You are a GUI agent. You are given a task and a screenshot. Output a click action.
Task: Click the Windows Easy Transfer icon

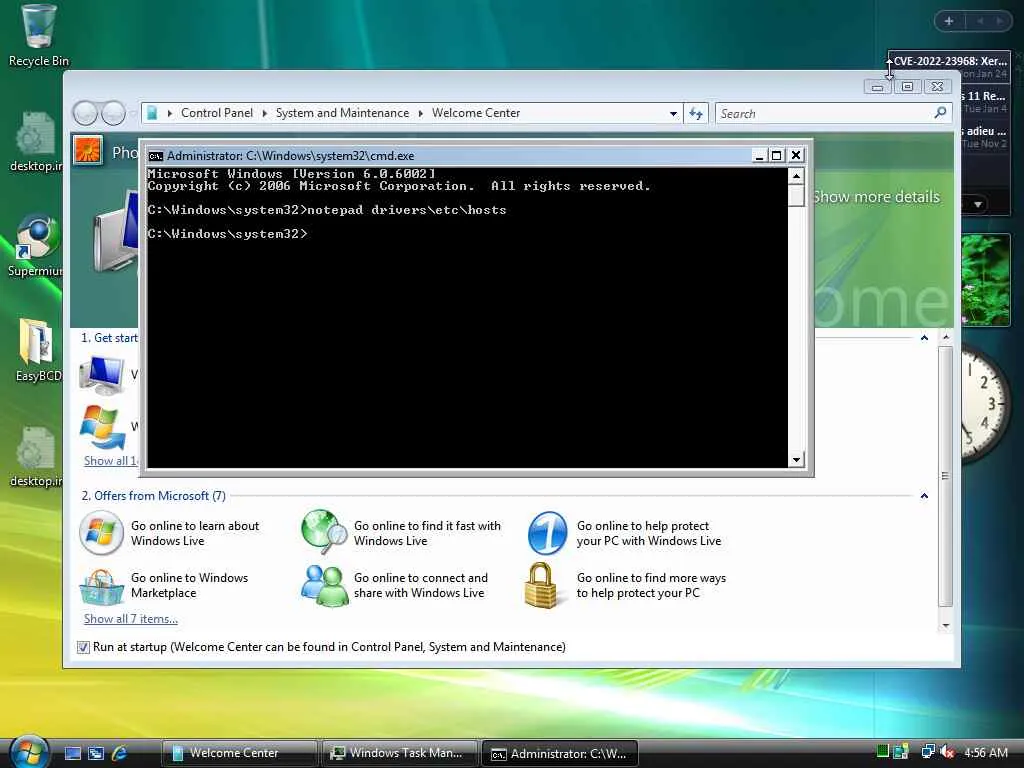(103, 428)
